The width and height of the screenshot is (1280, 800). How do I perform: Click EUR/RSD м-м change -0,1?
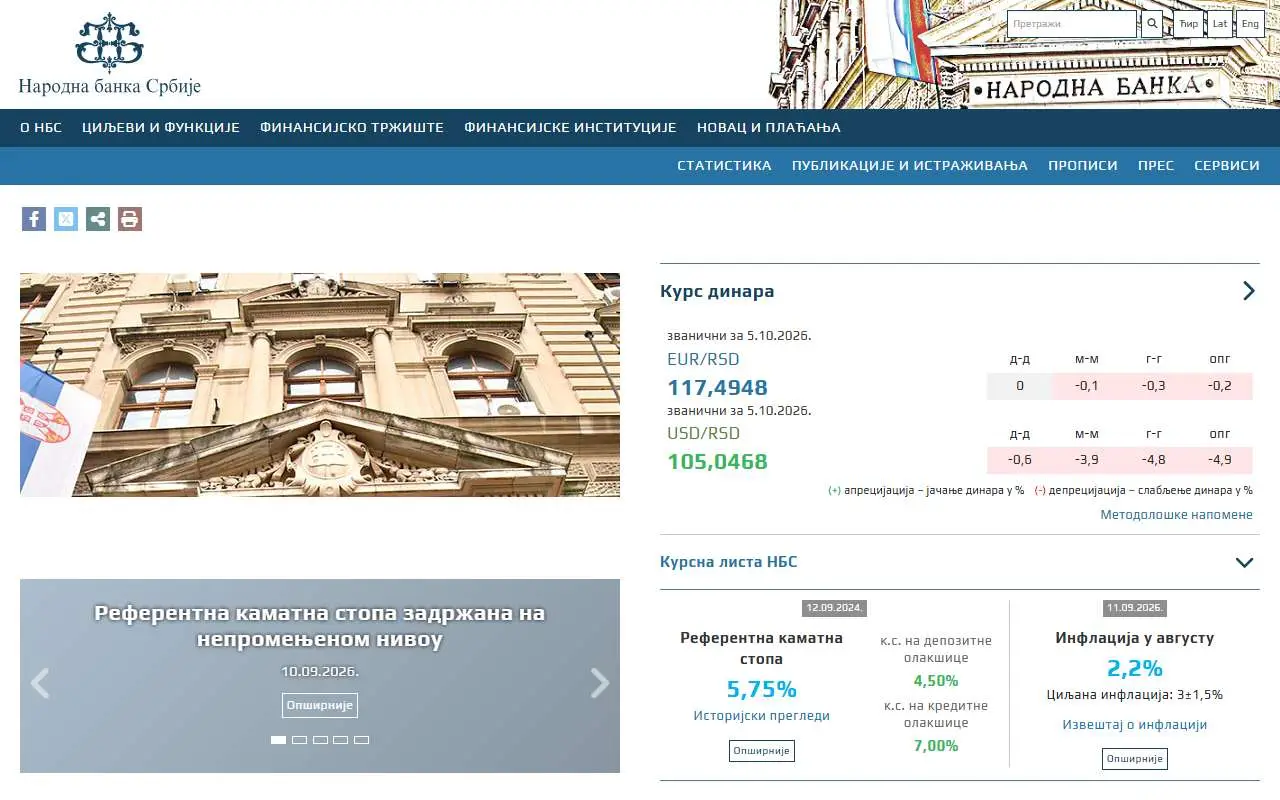pos(1087,386)
